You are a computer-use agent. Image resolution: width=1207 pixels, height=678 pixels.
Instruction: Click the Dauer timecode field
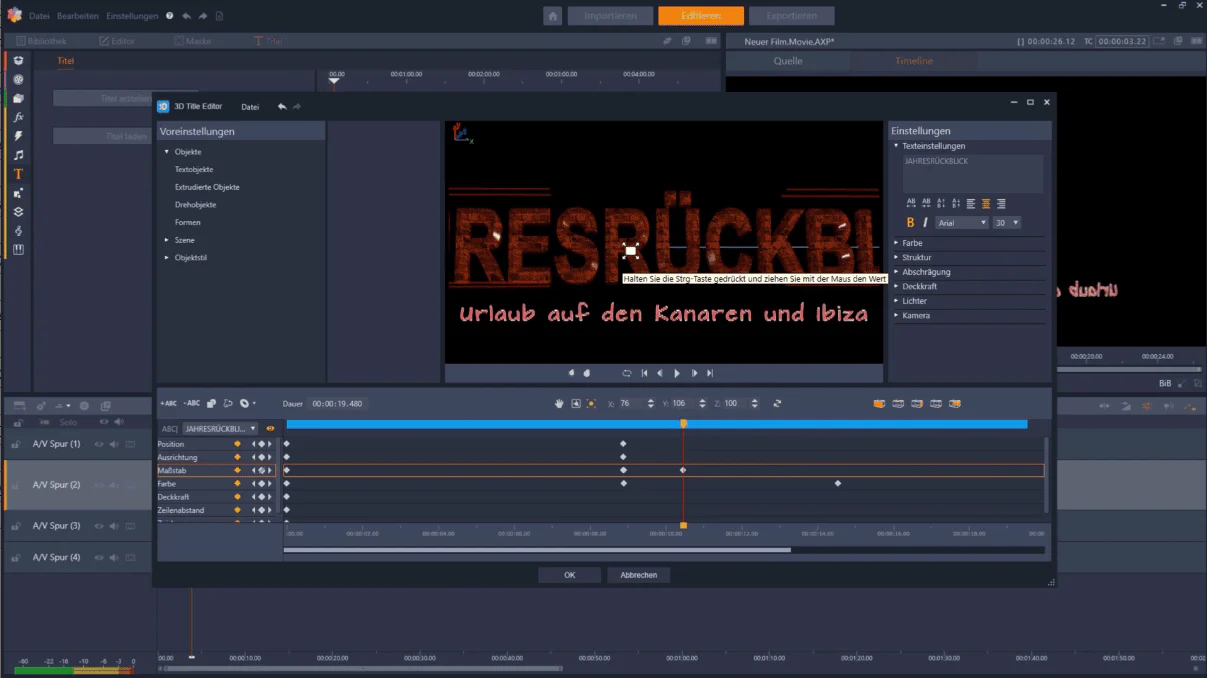[337, 403]
